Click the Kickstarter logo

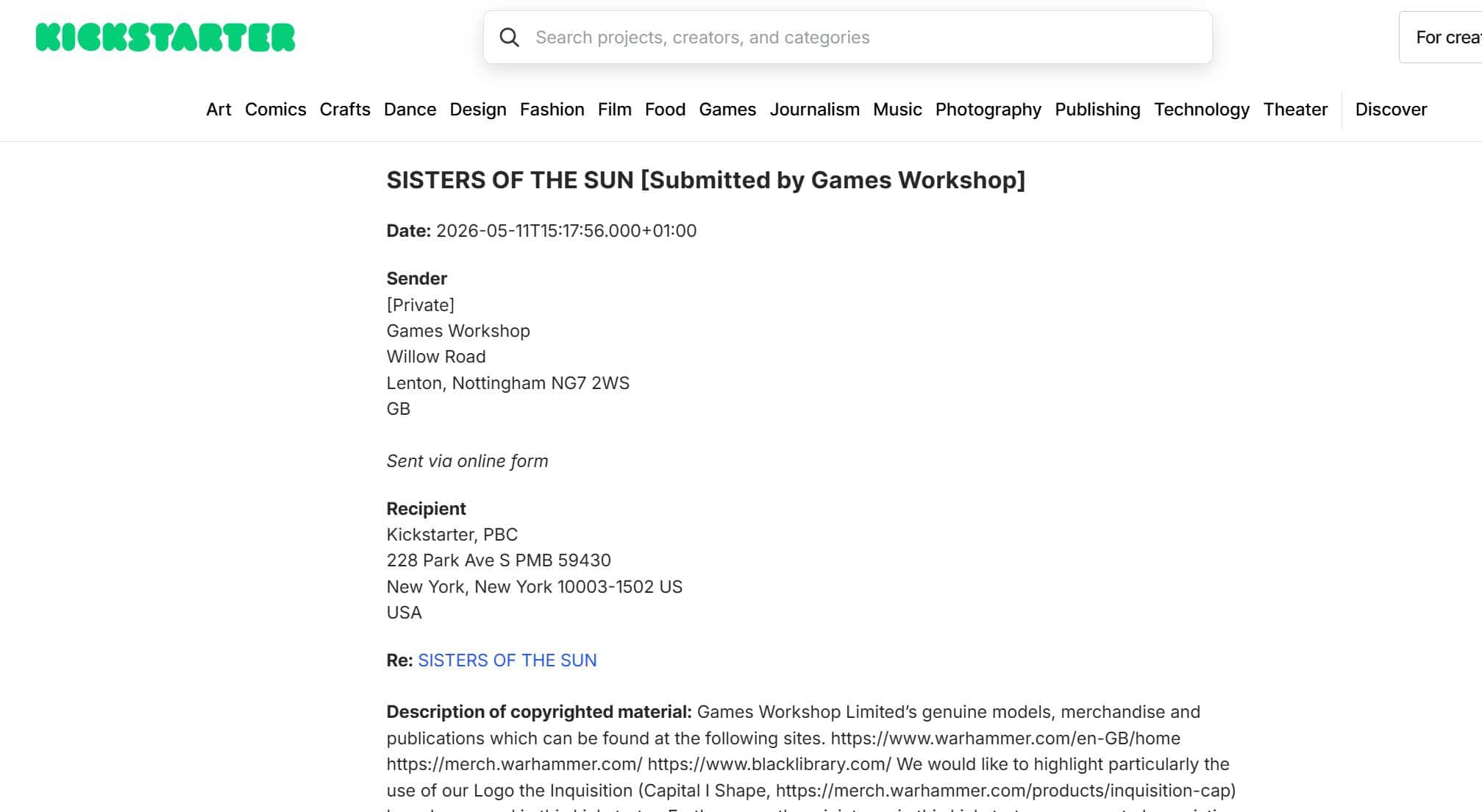click(x=165, y=38)
